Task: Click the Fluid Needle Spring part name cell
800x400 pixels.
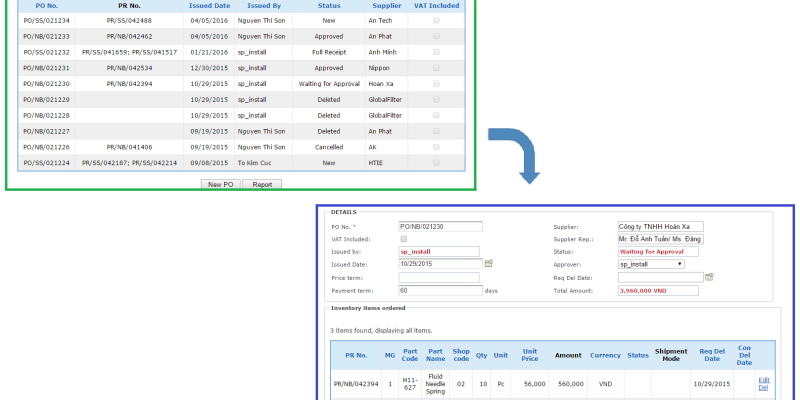Action: (x=435, y=384)
